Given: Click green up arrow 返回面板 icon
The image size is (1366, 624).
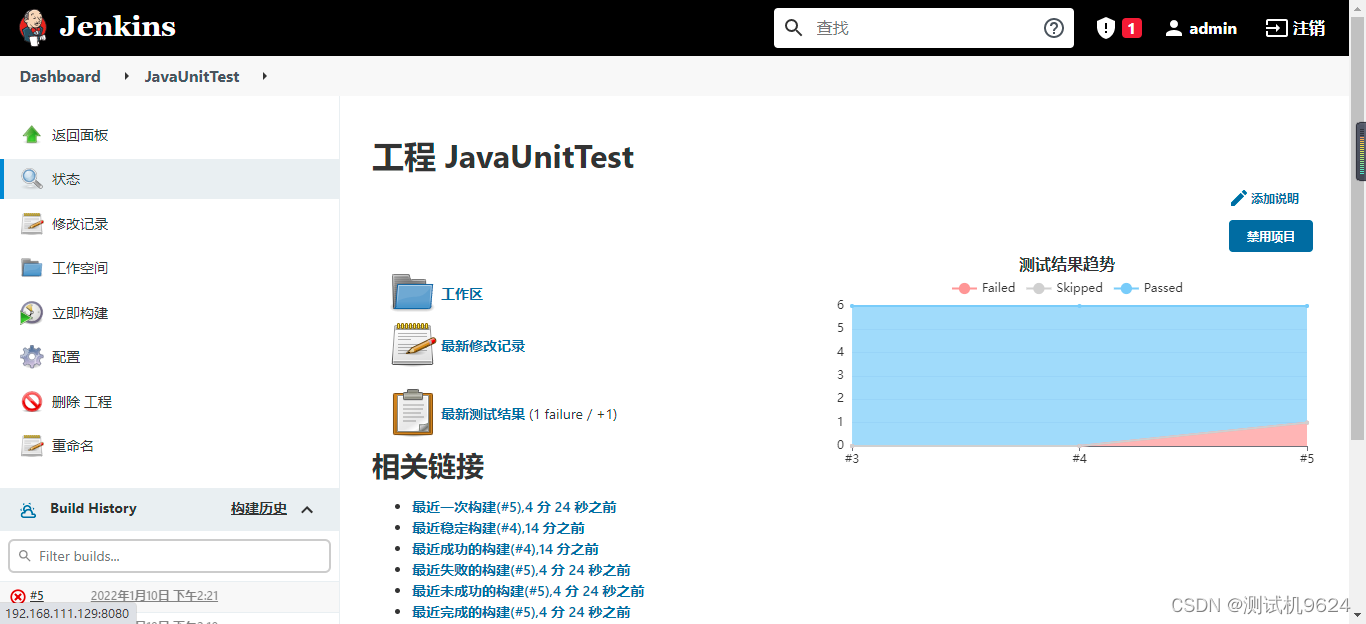Looking at the screenshot, I should point(32,135).
